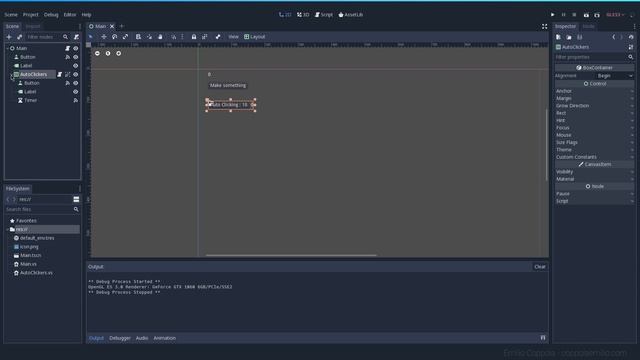This screenshot has height=360, width=640.
Task: Open the Layout menu button
Action: pos(254,37)
